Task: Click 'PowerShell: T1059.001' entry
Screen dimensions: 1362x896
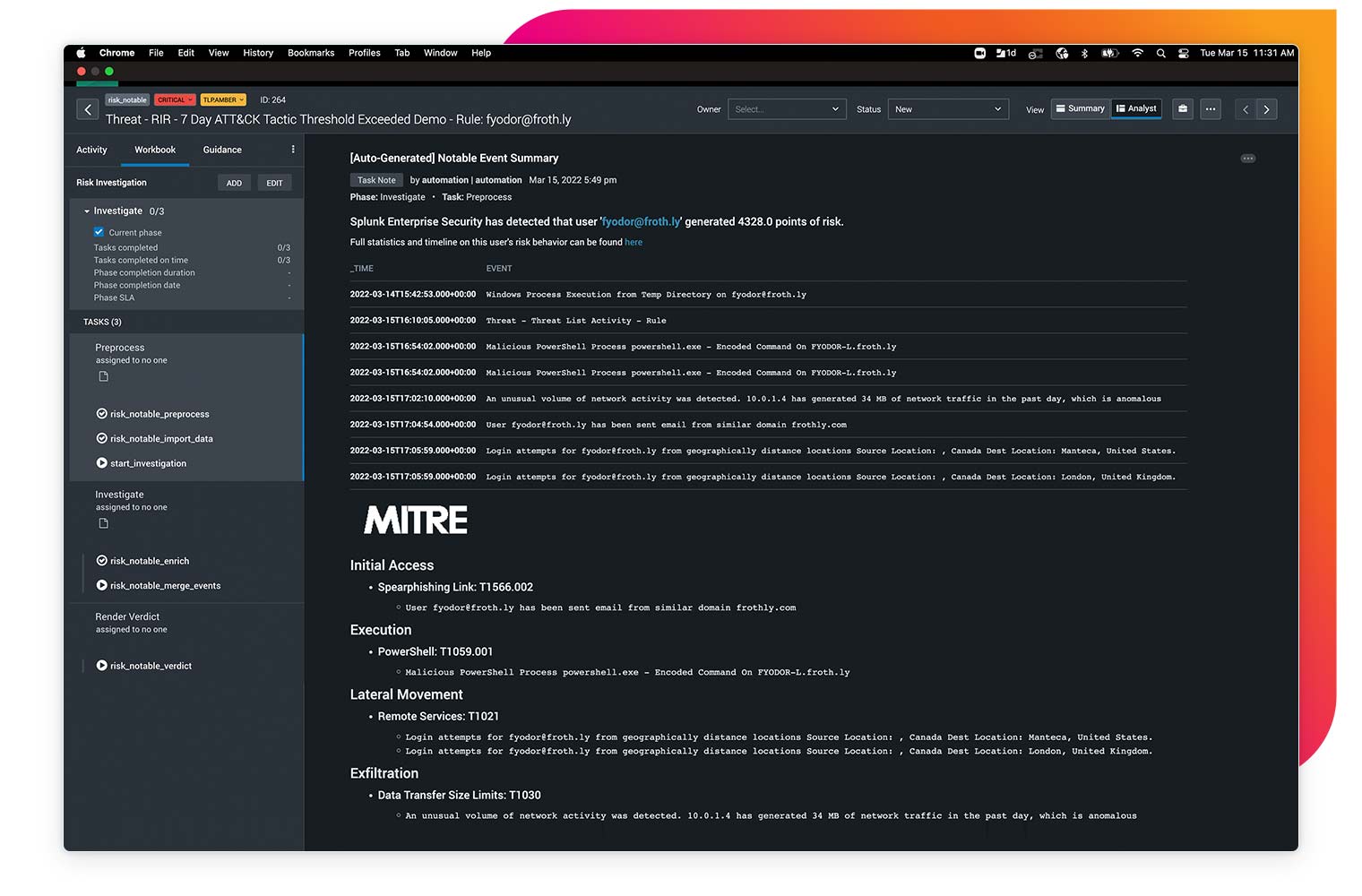Action: tap(435, 651)
